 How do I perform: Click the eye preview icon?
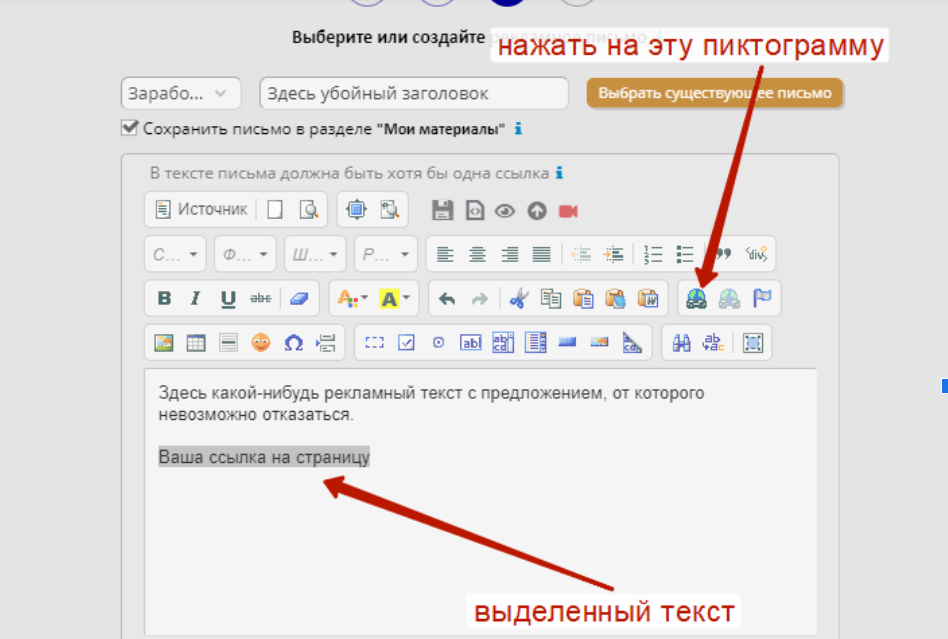pos(505,211)
